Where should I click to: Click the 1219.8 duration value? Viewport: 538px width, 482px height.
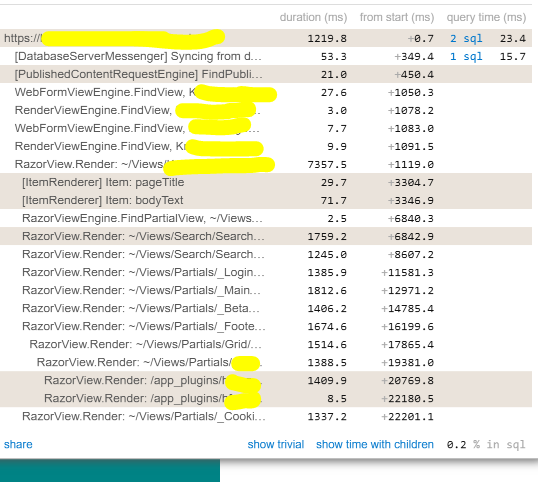327,38
